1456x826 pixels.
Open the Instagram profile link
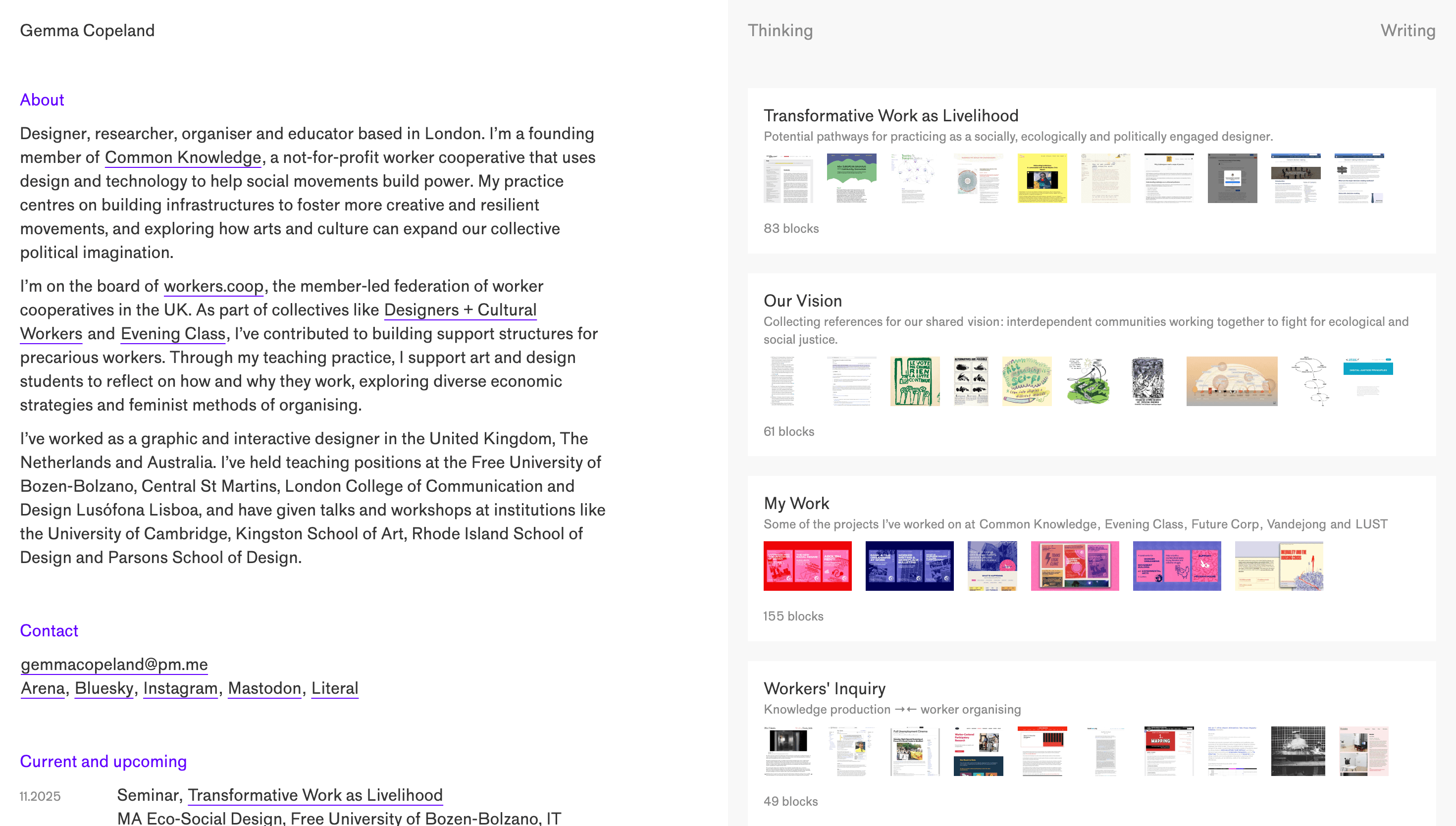click(180, 688)
